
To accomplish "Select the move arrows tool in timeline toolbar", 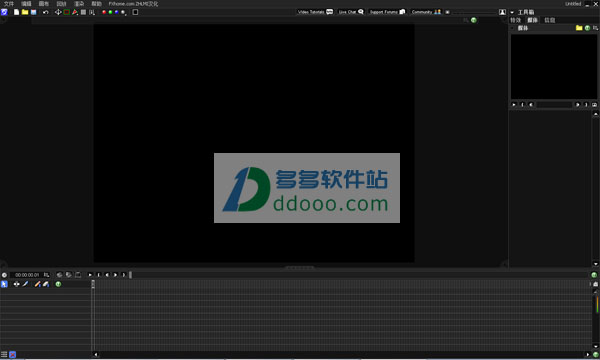I will [x=16, y=284].
